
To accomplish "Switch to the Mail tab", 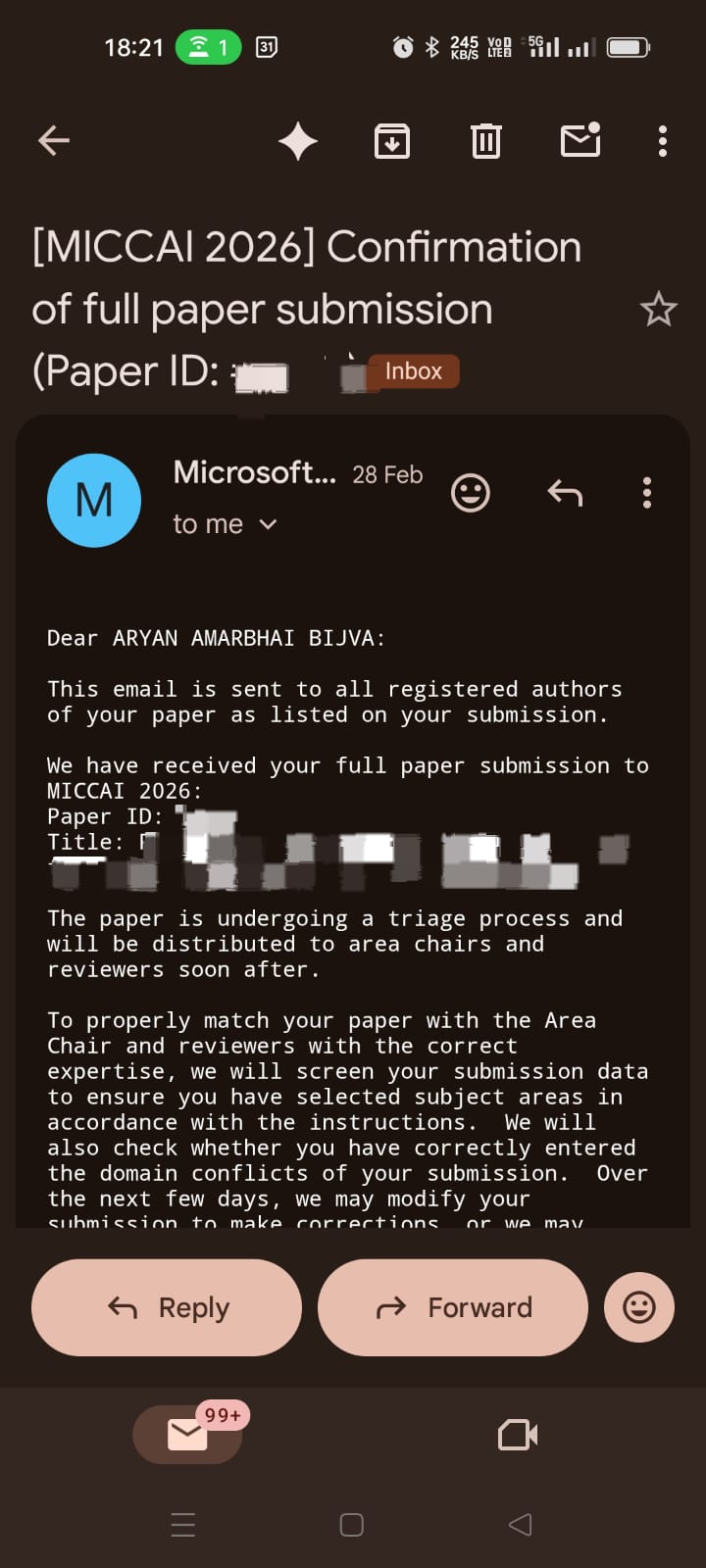I will (186, 1435).
